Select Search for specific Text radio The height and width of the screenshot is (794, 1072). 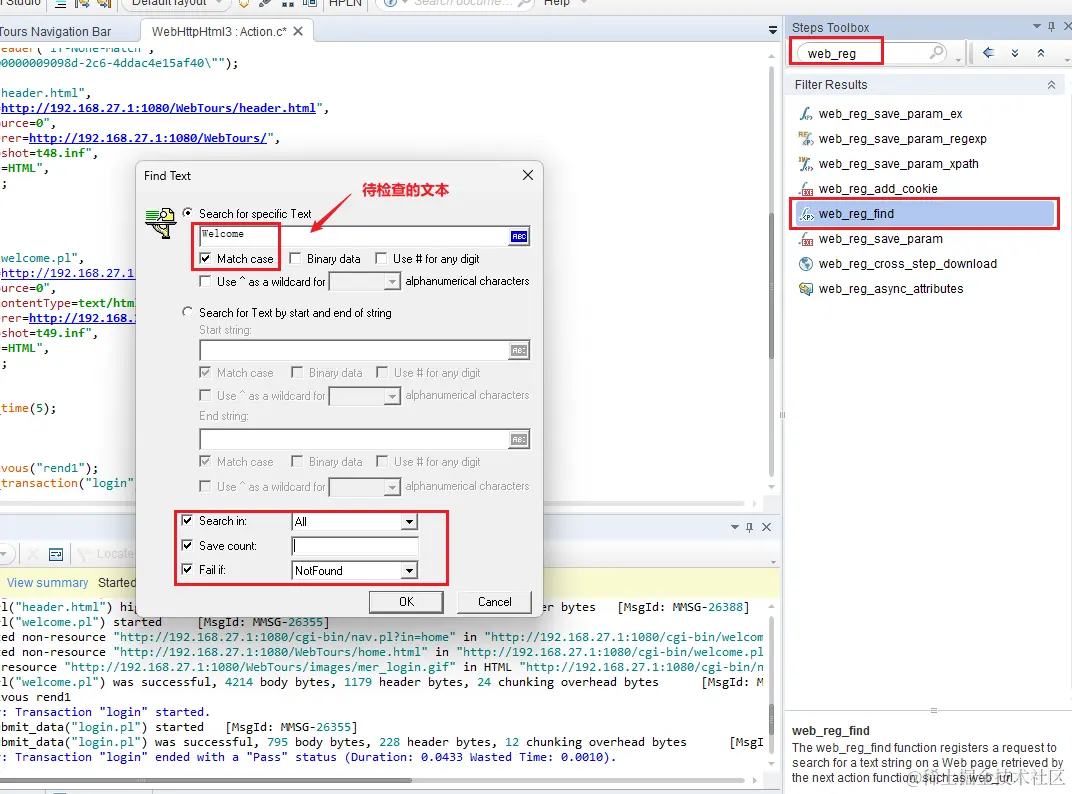coord(187,213)
